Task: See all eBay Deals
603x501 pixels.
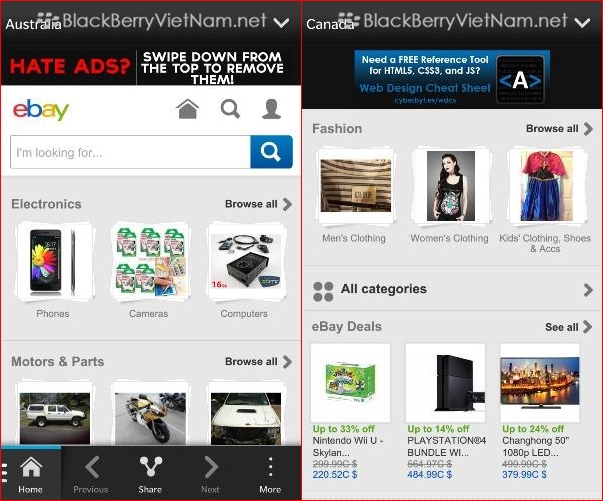Action: click(x=568, y=327)
